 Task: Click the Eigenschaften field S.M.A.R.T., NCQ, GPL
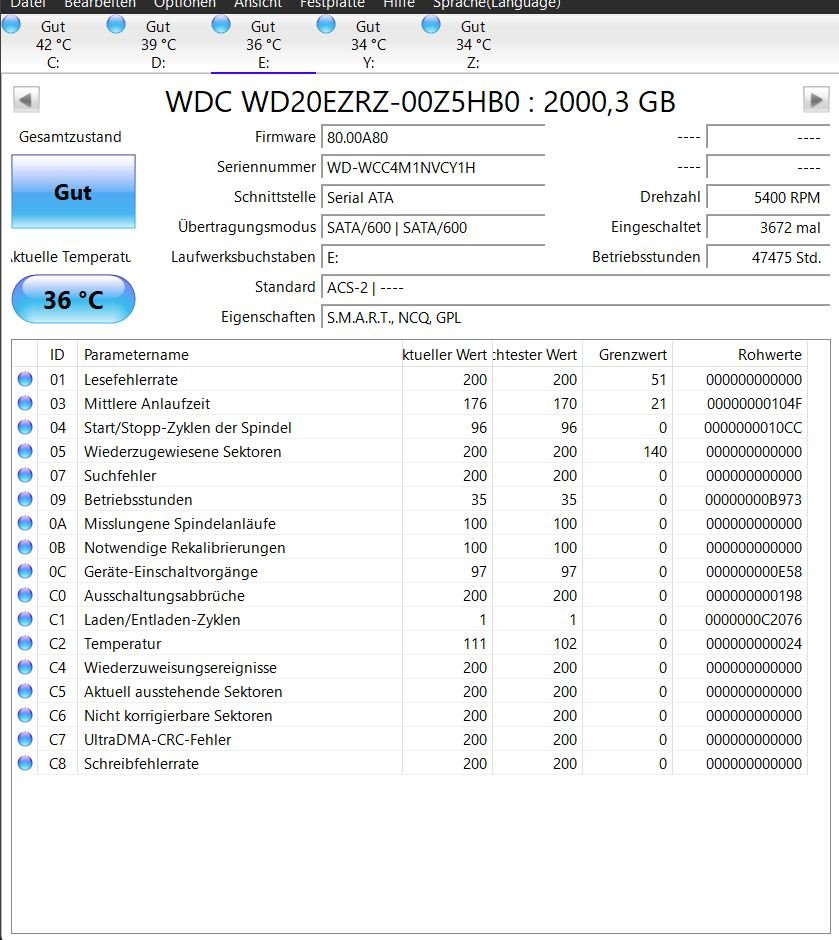(x=575, y=317)
